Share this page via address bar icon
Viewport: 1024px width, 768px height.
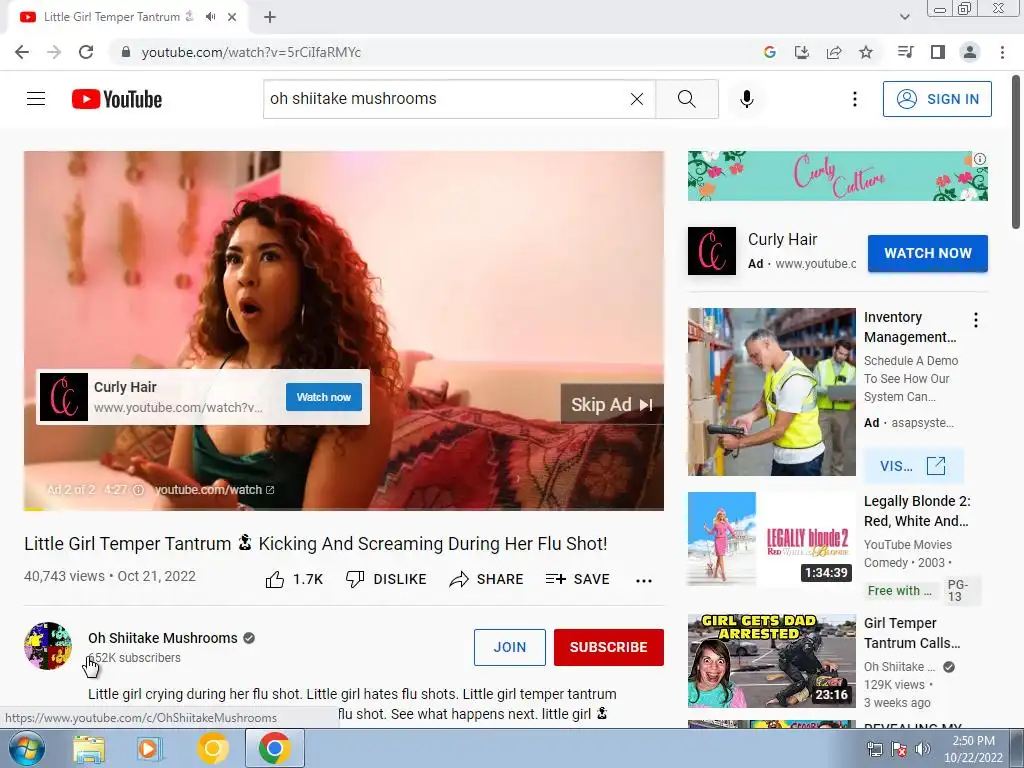click(x=833, y=52)
